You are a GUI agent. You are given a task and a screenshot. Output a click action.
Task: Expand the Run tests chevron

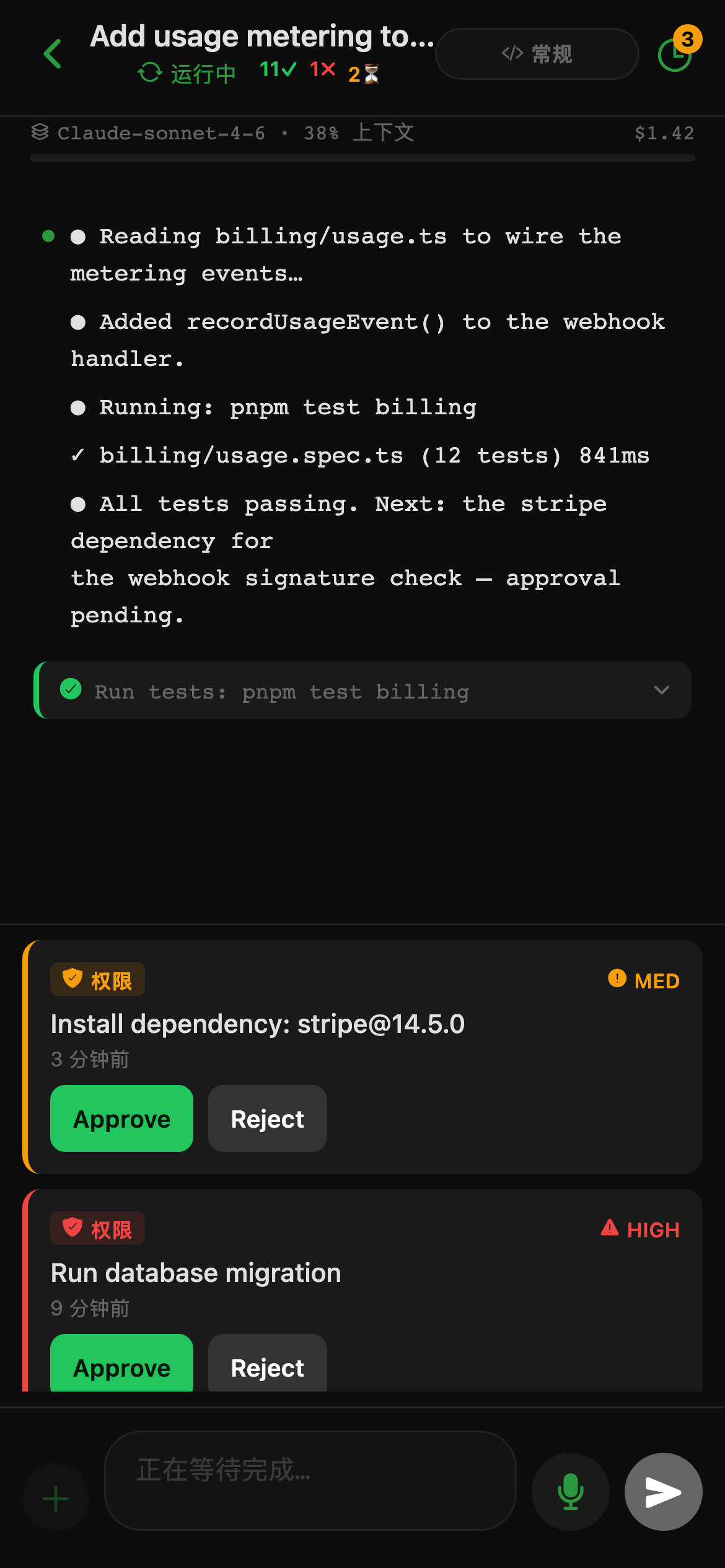[662, 690]
